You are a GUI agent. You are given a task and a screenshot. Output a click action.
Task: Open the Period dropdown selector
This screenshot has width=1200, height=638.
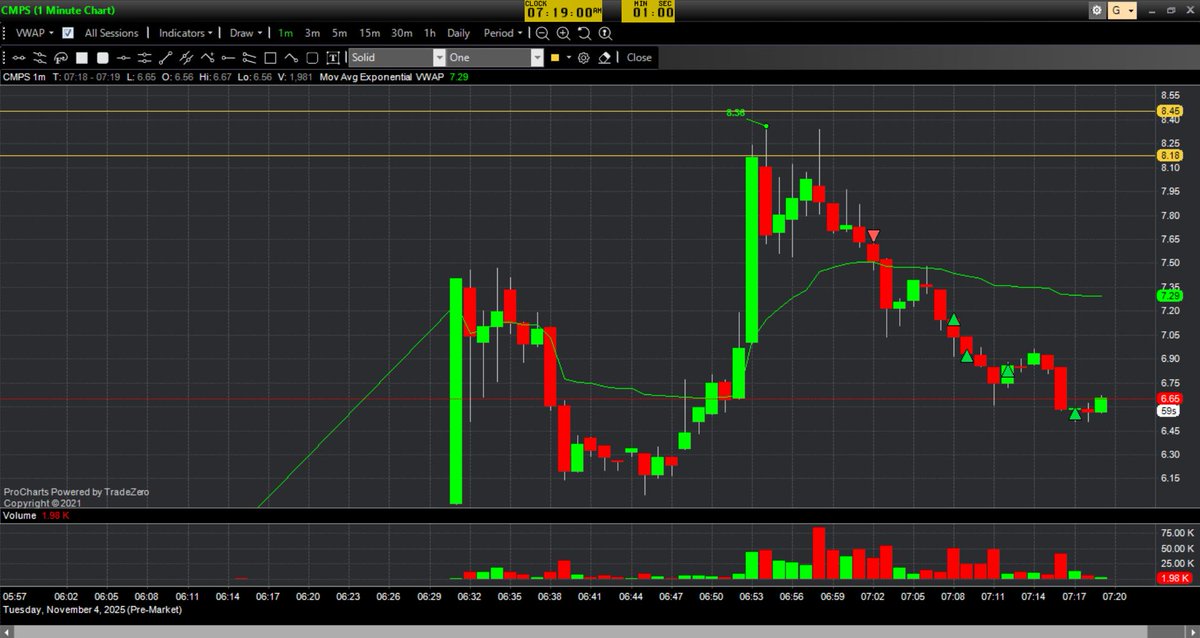click(x=501, y=33)
